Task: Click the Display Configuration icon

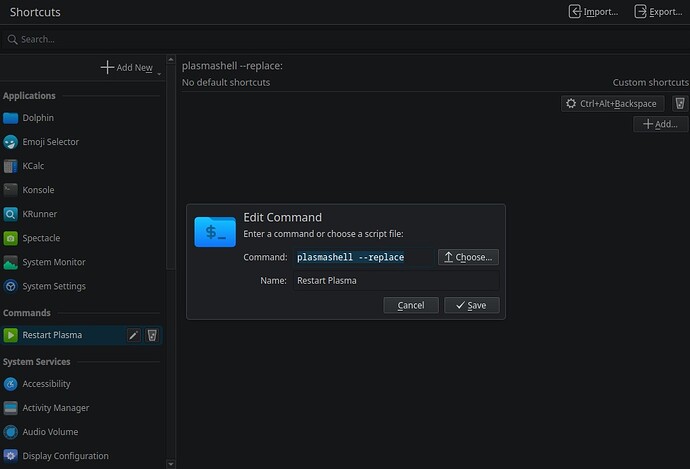Action: (x=11, y=456)
